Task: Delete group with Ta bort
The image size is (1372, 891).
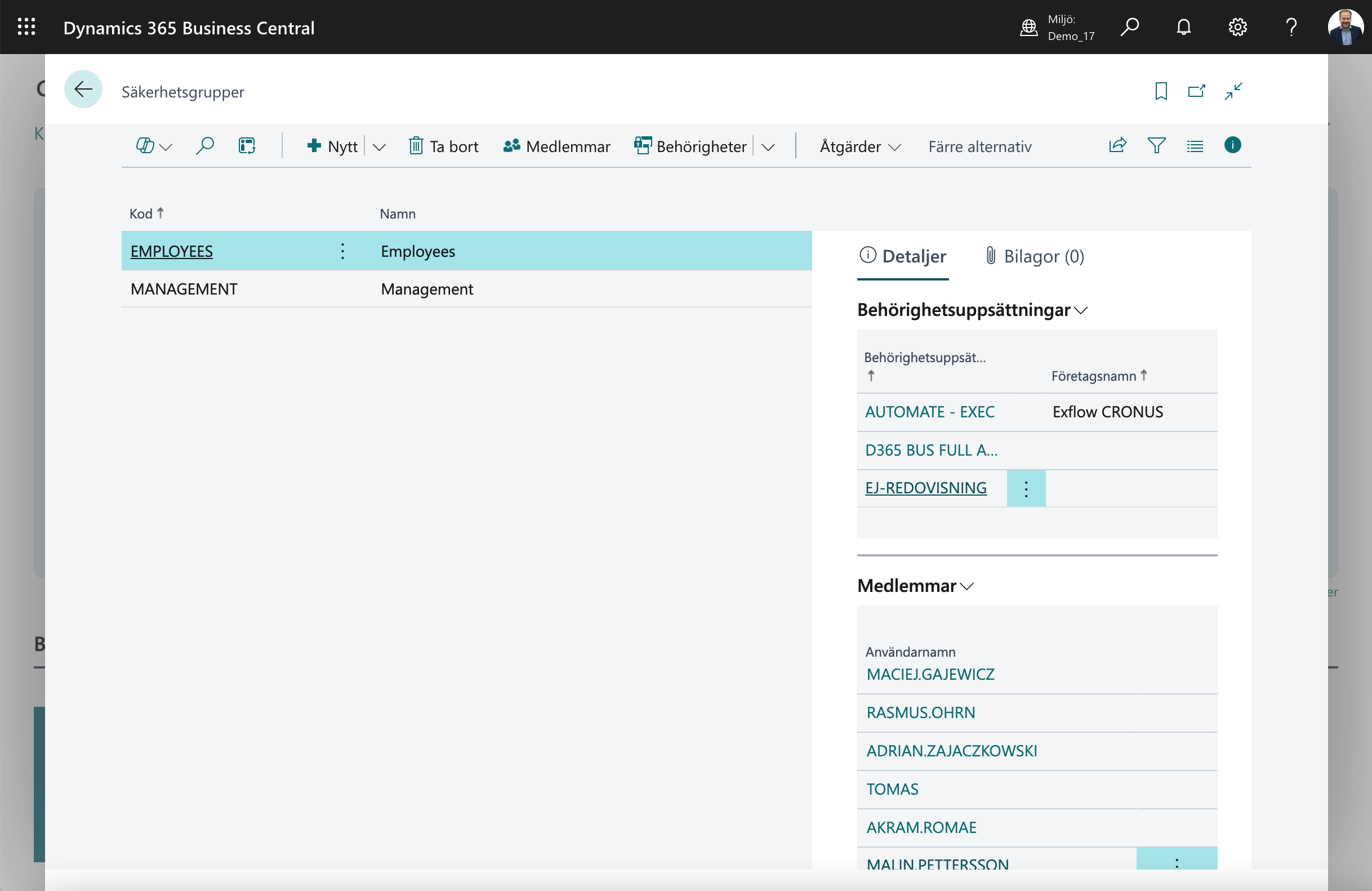Action: click(x=443, y=146)
